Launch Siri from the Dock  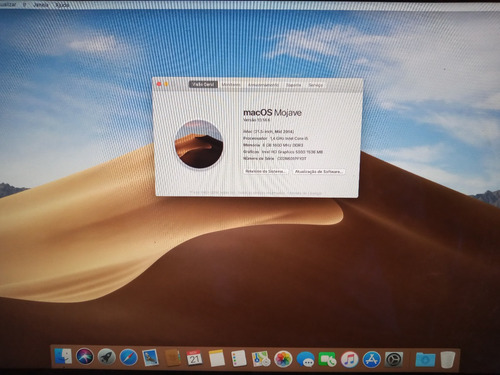(85, 357)
